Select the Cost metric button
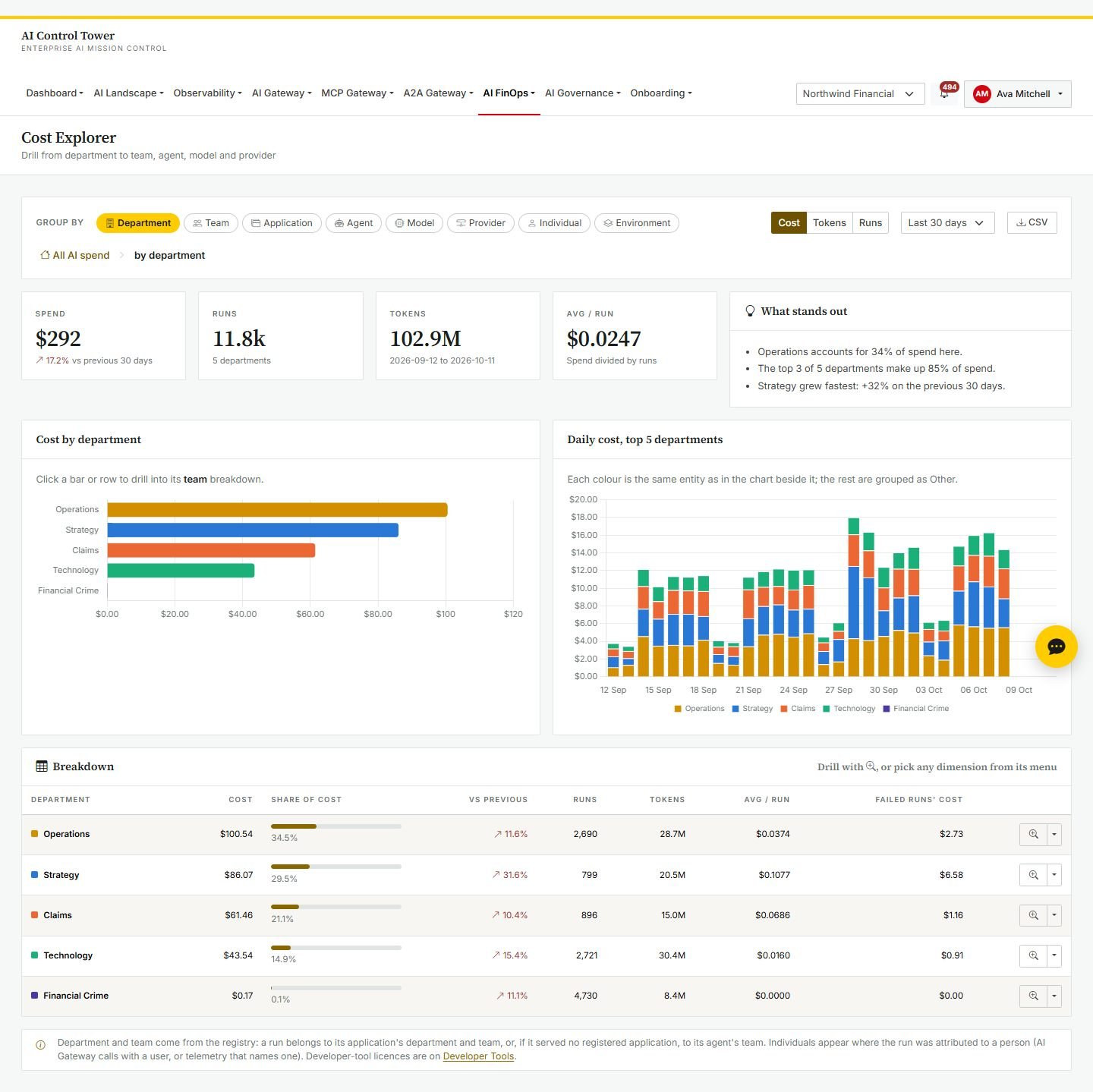Image resolution: width=1093 pixels, height=1092 pixels. pyautogui.click(x=789, y=223)
